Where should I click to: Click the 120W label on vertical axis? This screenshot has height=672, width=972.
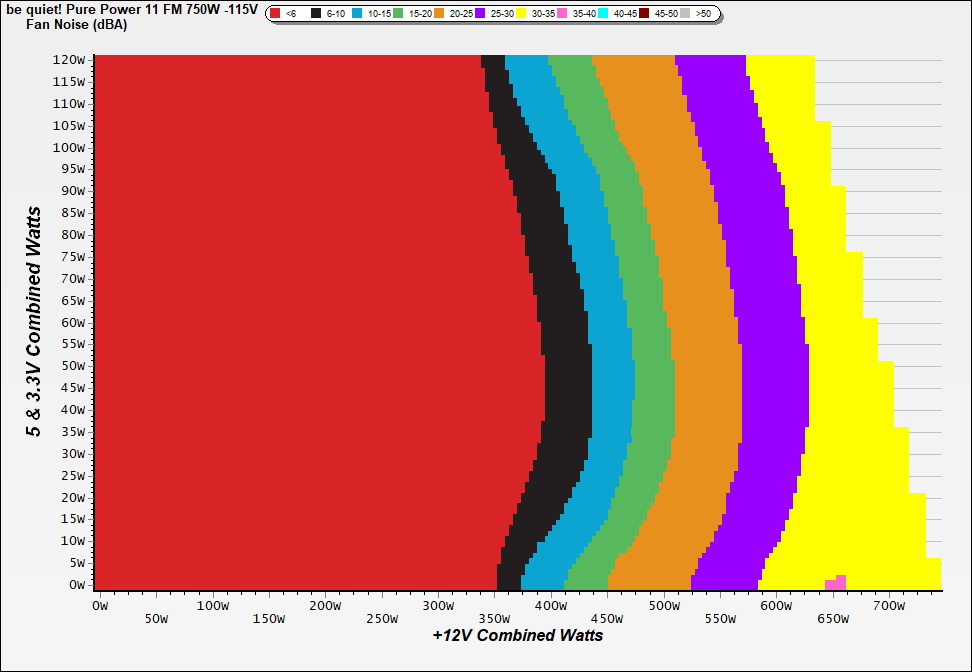[x=70, y=59]
